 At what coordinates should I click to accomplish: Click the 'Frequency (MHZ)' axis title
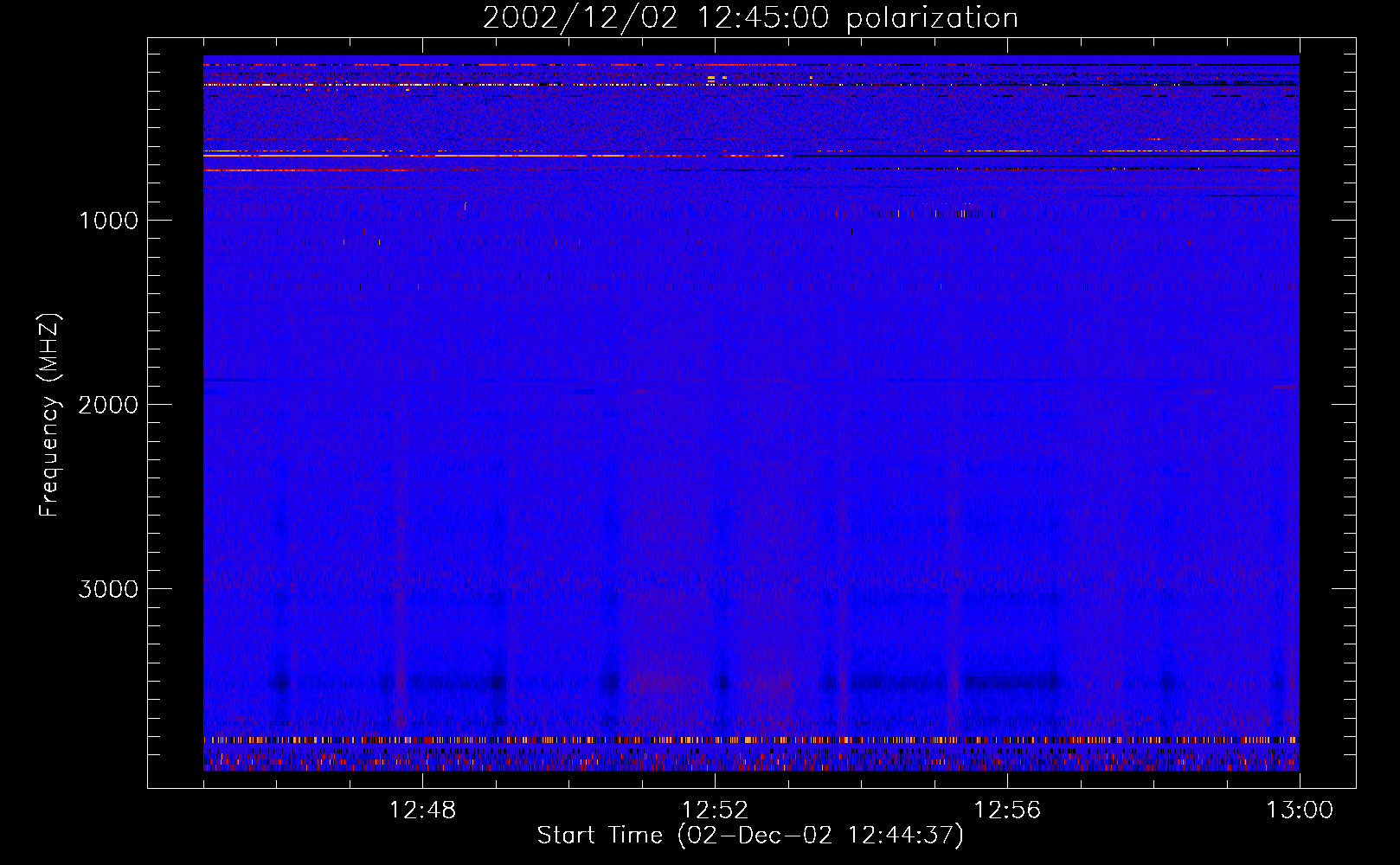click(x=49, y=415)
